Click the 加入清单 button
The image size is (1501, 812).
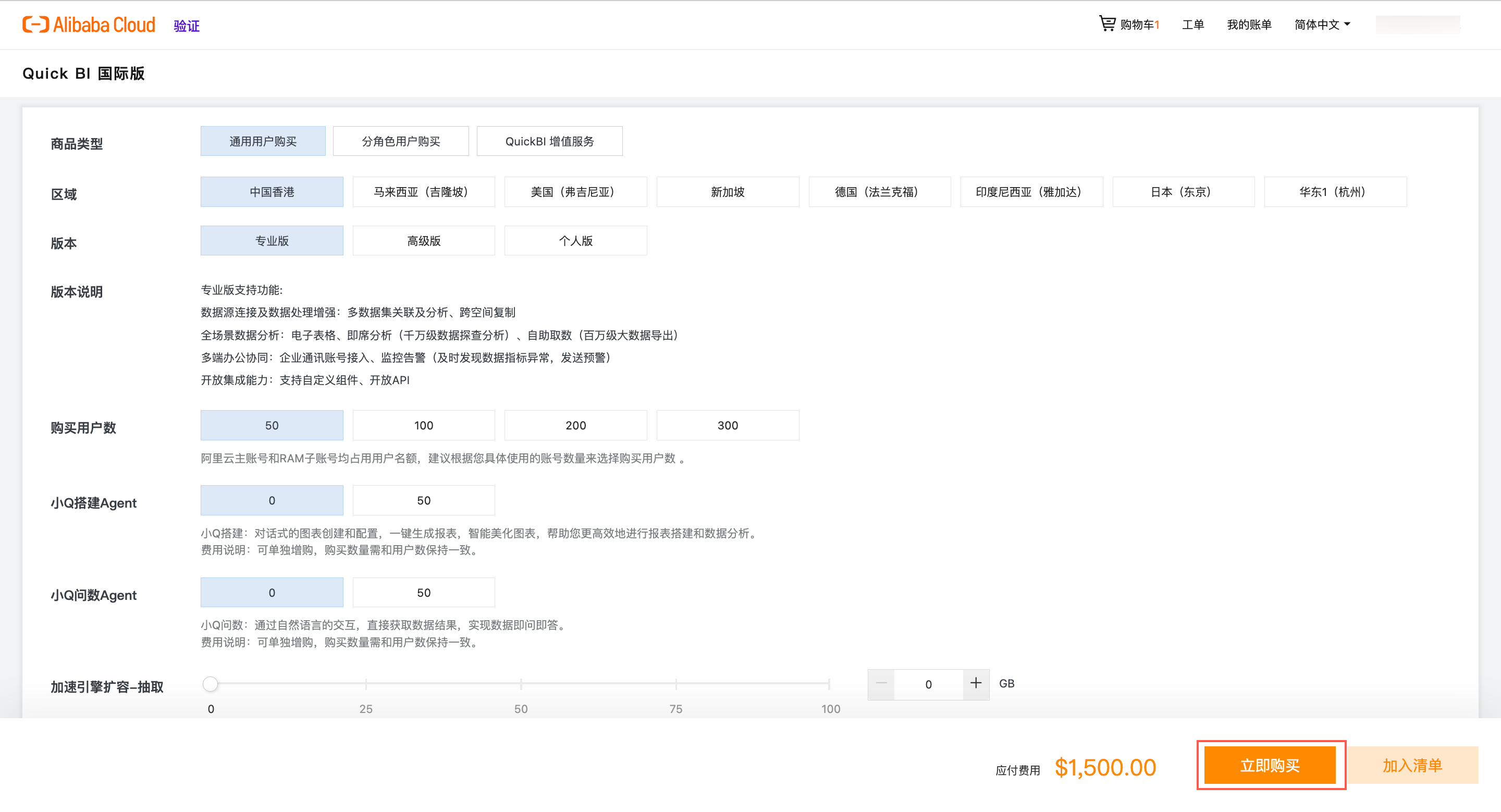click(1412, 765)
